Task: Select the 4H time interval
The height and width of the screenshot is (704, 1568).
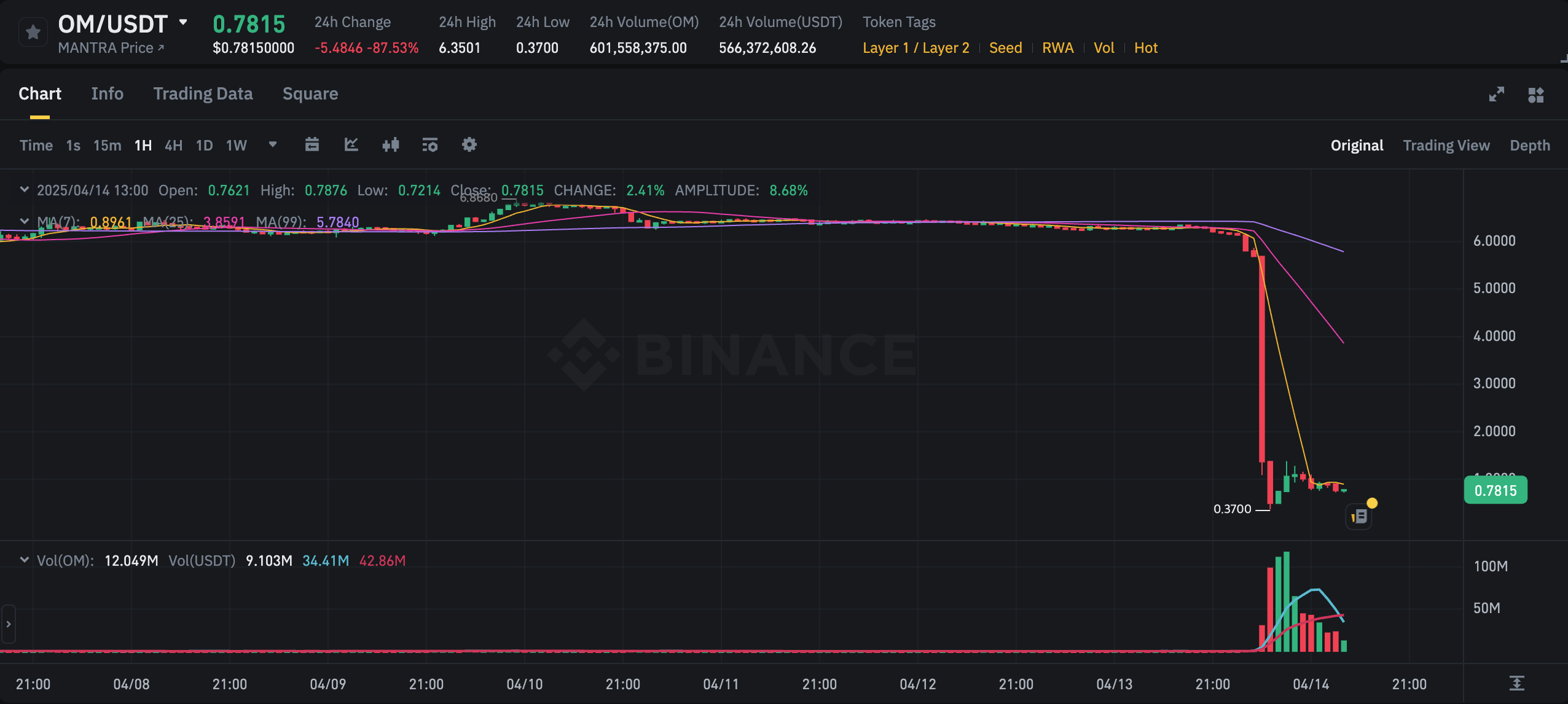Action: (173, 146)
